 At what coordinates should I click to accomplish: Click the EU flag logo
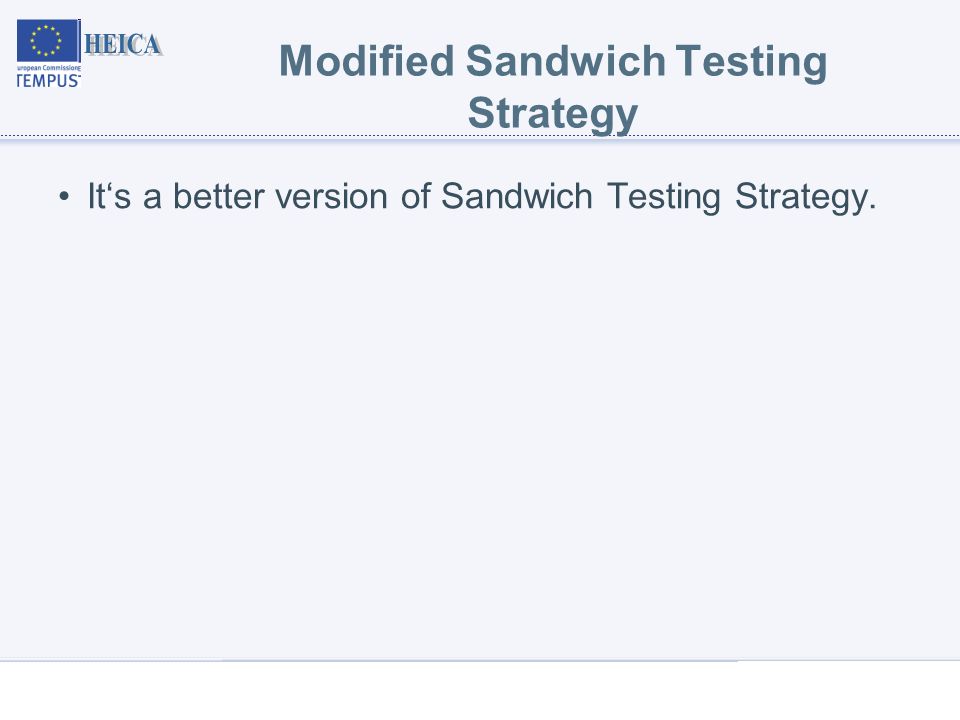coord(48,40)
